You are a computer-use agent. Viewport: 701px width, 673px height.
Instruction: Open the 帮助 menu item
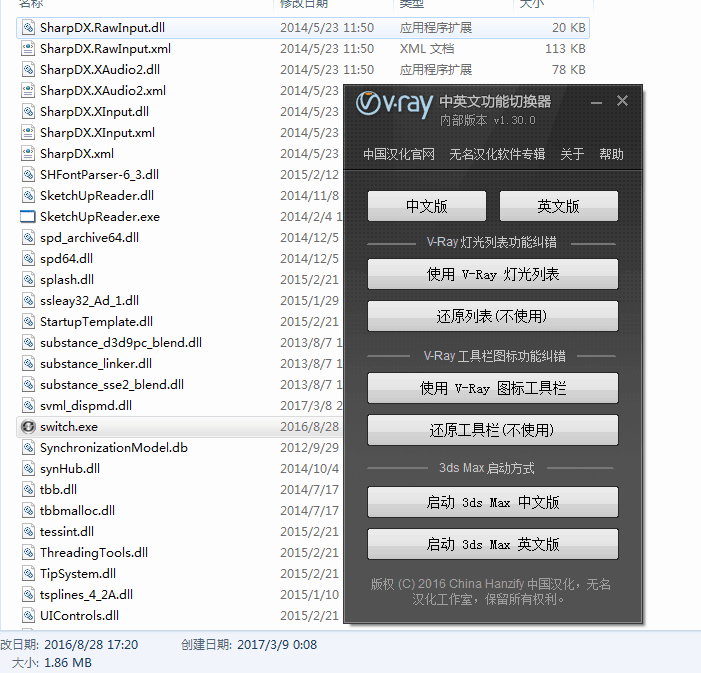click(x=611, y=154)
